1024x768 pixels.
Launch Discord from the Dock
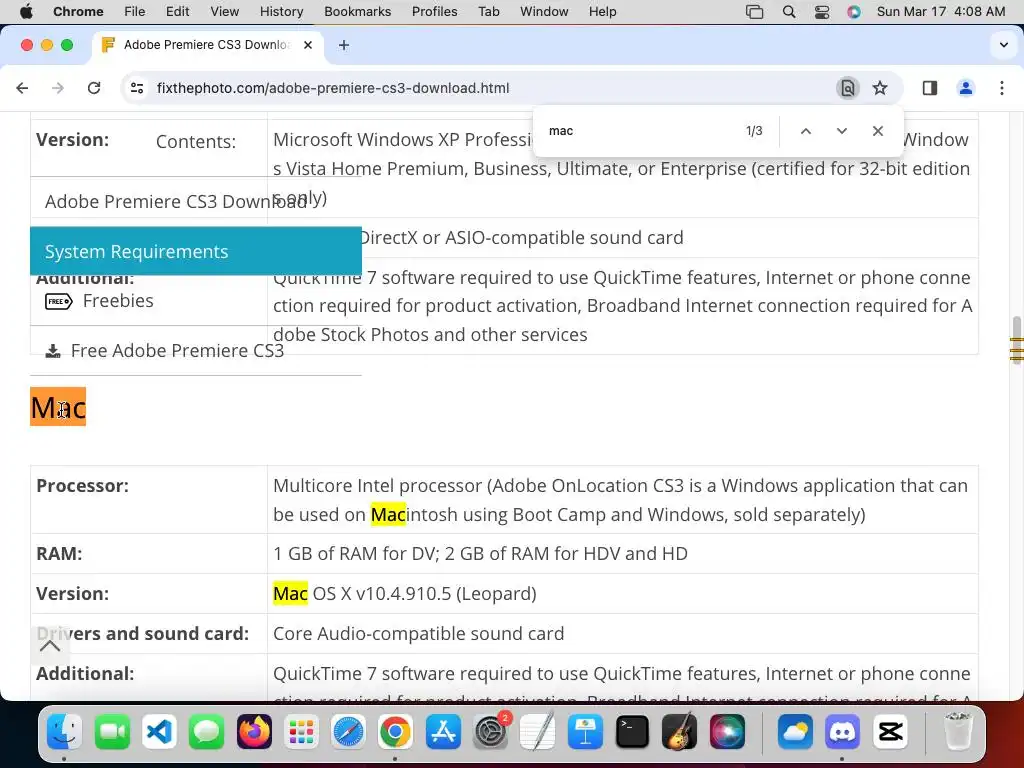[842, 731]
